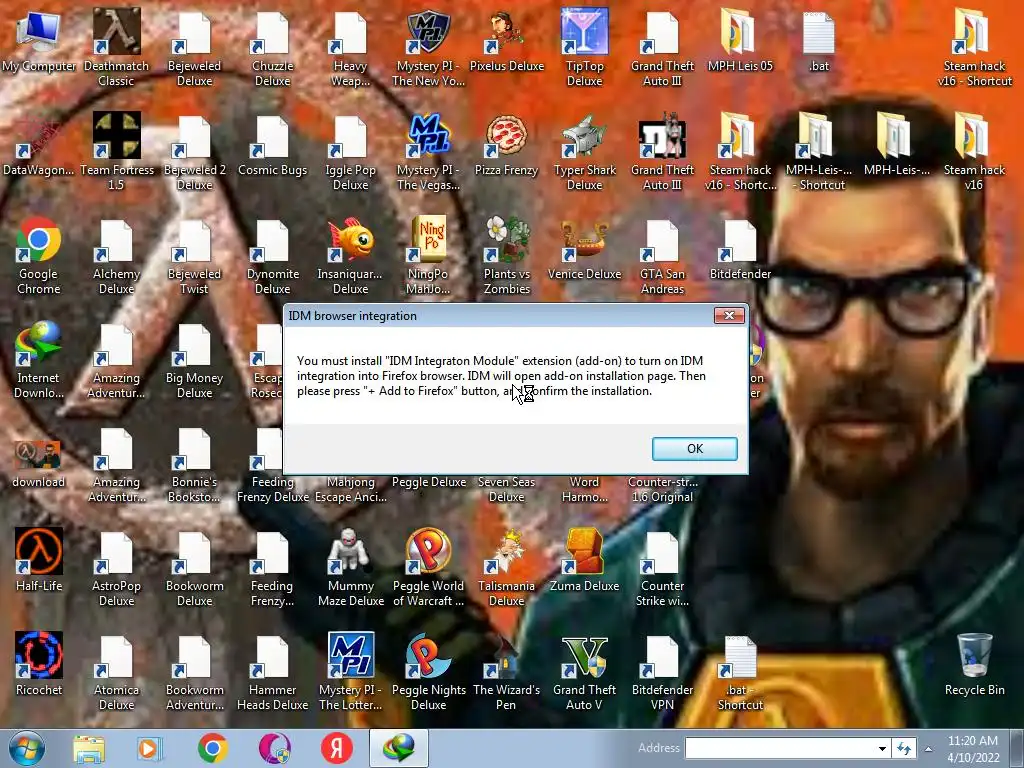
Task: Select the GTA San Andreas shortcut
Action: 662,255
